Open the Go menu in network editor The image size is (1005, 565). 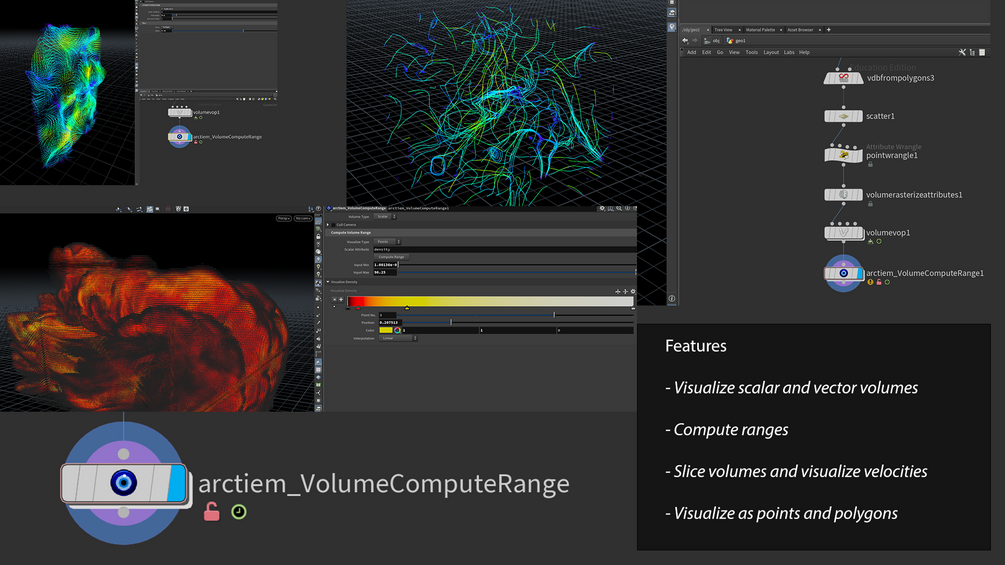pyautogui.click(x=720, y=53)
